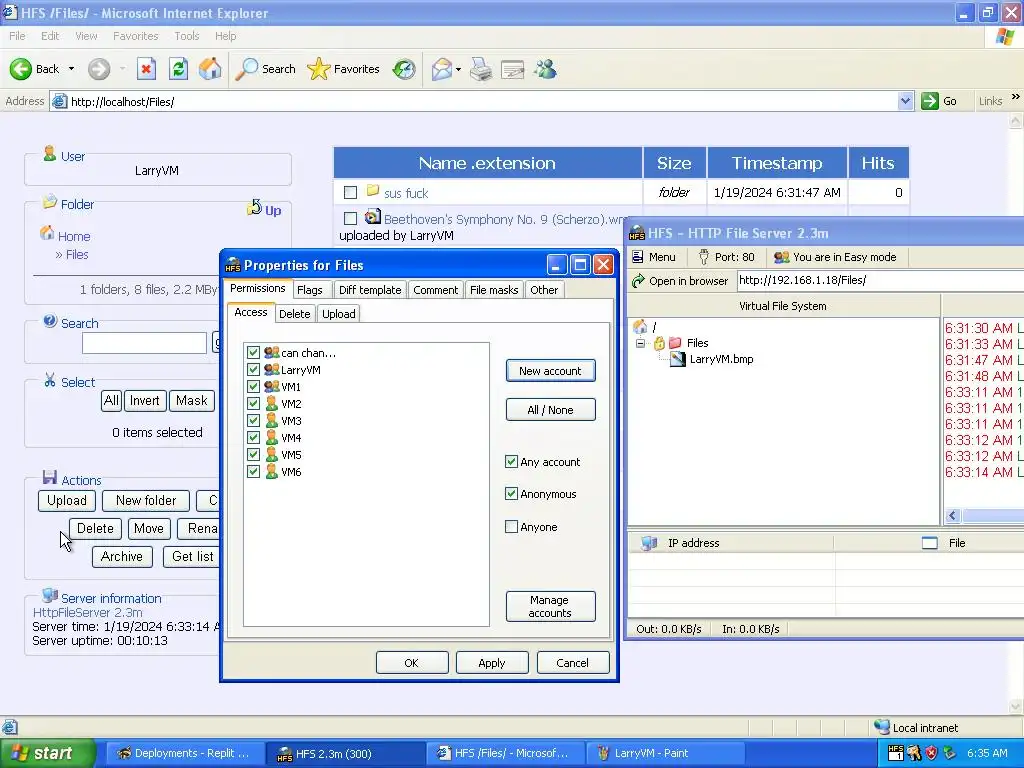Click You are in Easy mode toggle

[x=835, y=257]
